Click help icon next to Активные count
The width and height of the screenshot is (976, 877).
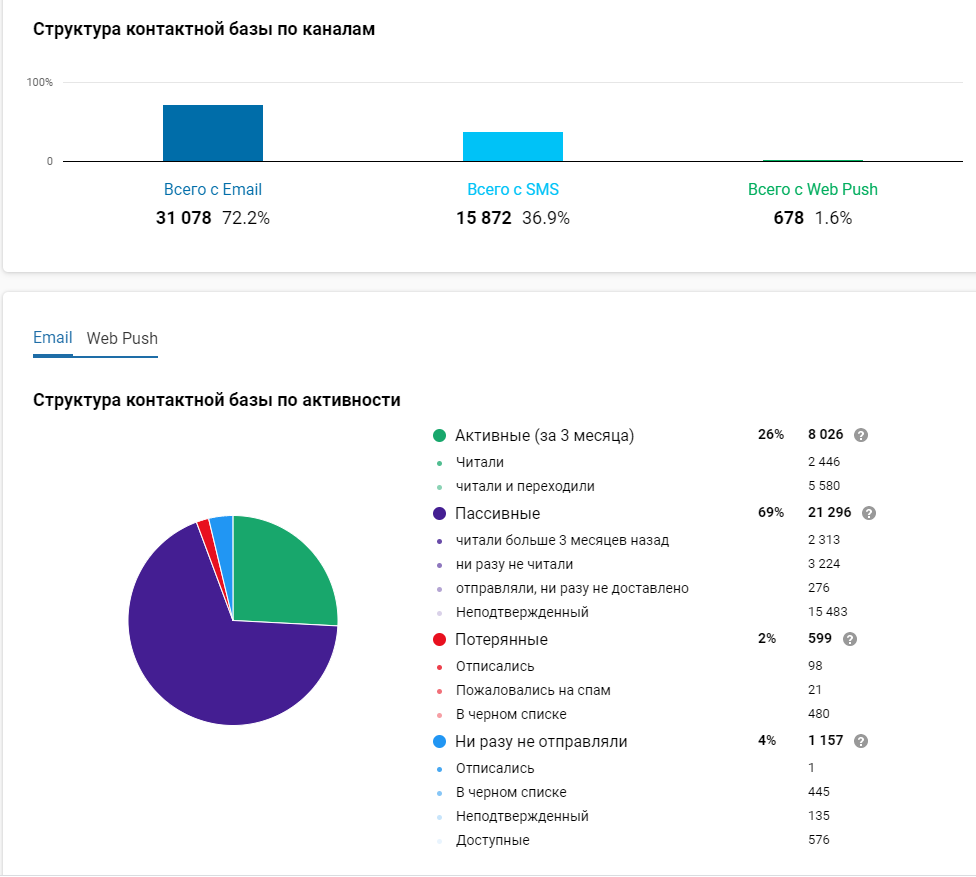[x=861, y=436]
